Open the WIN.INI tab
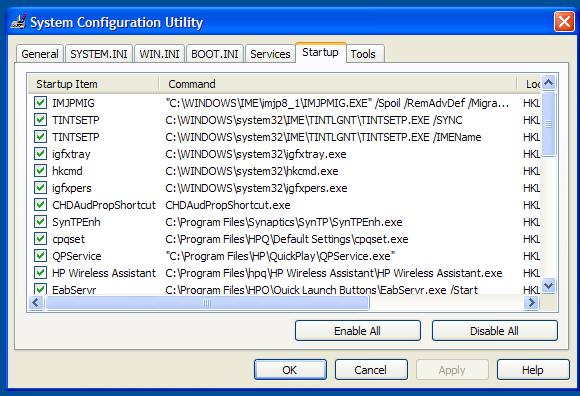This screenshot has width=580, height=396. 159,54
